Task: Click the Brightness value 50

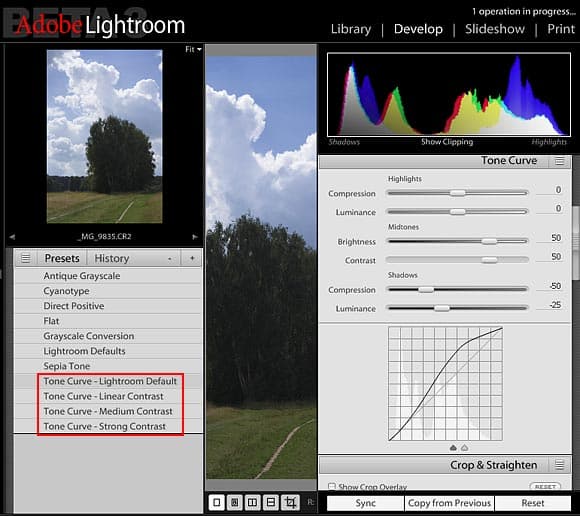Action: coord(556,238)
